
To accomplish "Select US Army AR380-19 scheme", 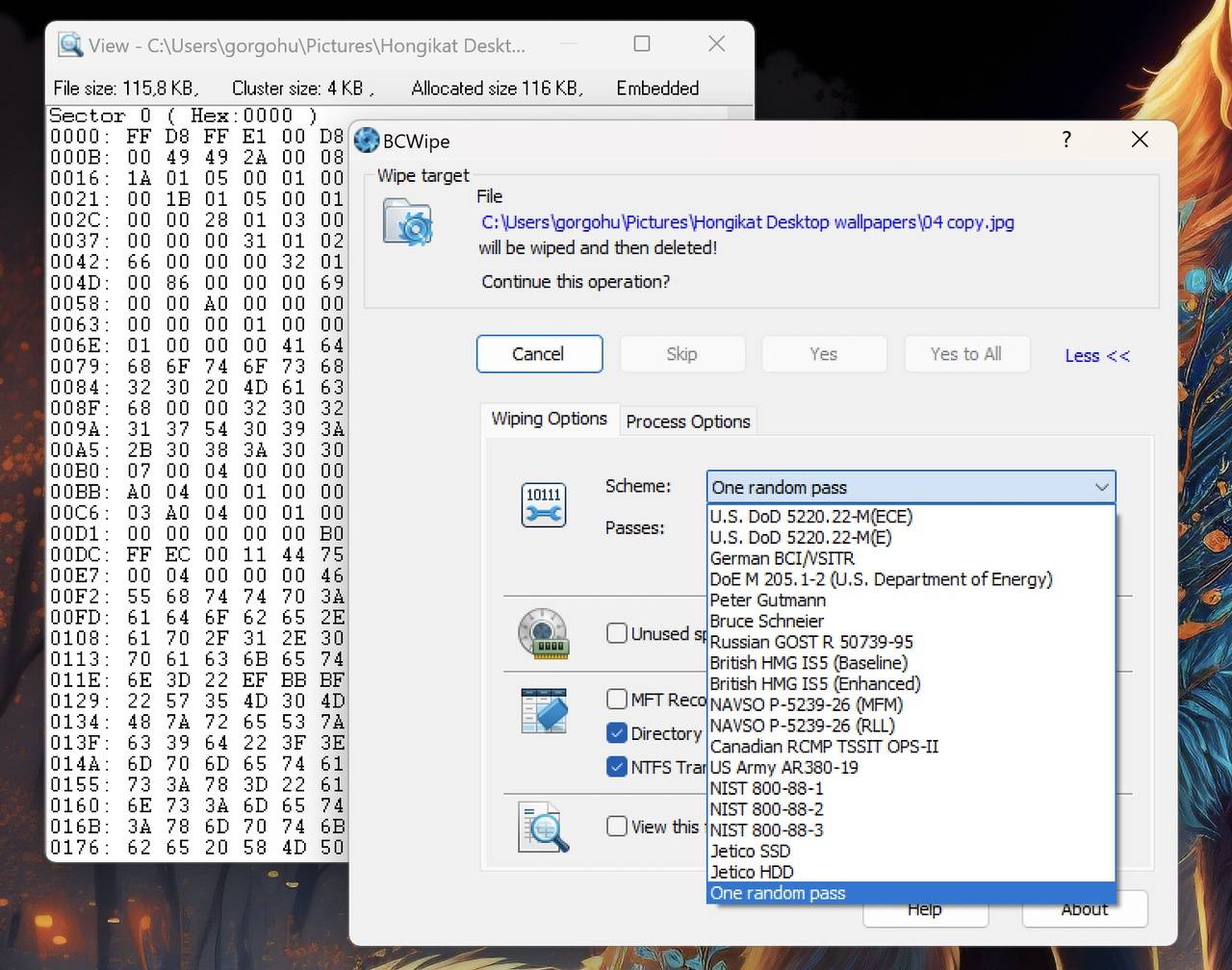I will tap(911, 767).
